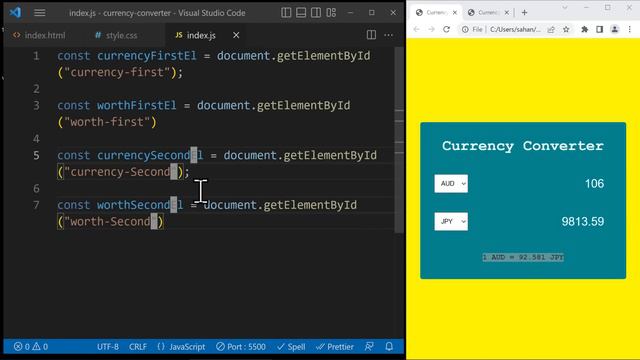Image resolution: width=640 pixels, height=360 pixels.
Task: Click the Currency Converter heading
Action: pos(523,146)
